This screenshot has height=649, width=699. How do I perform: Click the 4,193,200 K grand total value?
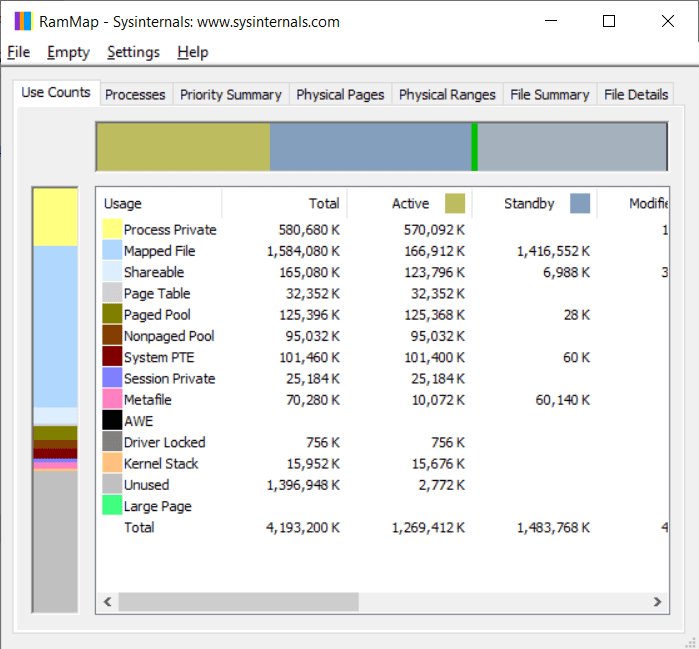coord(303,527)
